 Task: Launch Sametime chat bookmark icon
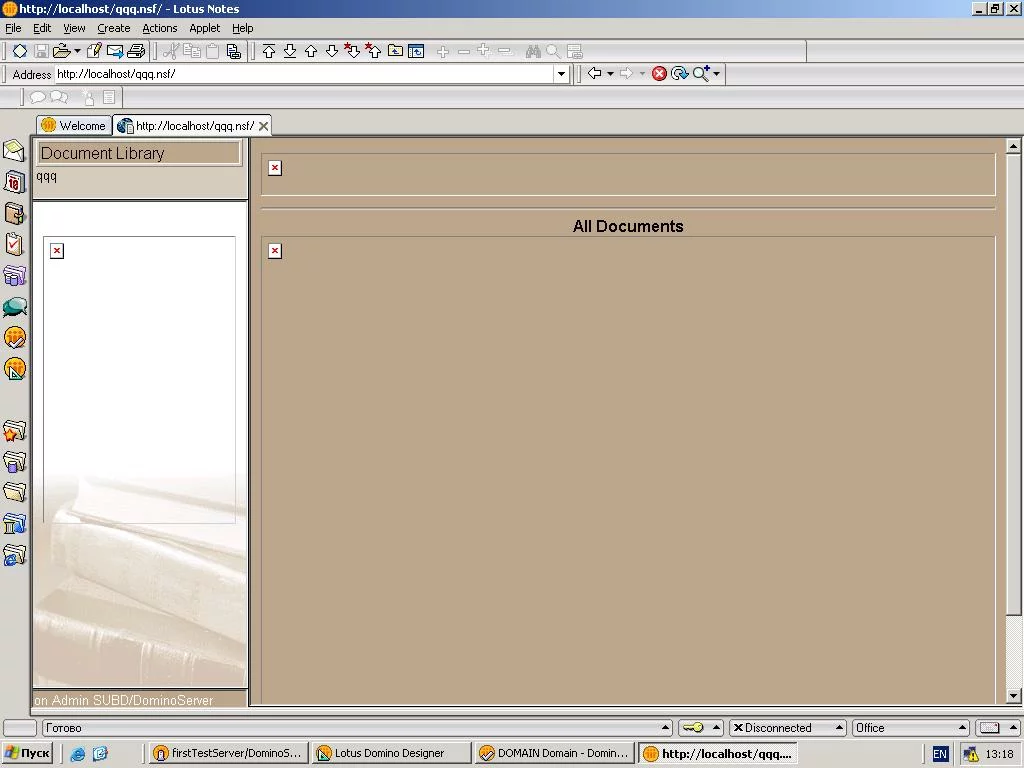(x=14, y=307)
